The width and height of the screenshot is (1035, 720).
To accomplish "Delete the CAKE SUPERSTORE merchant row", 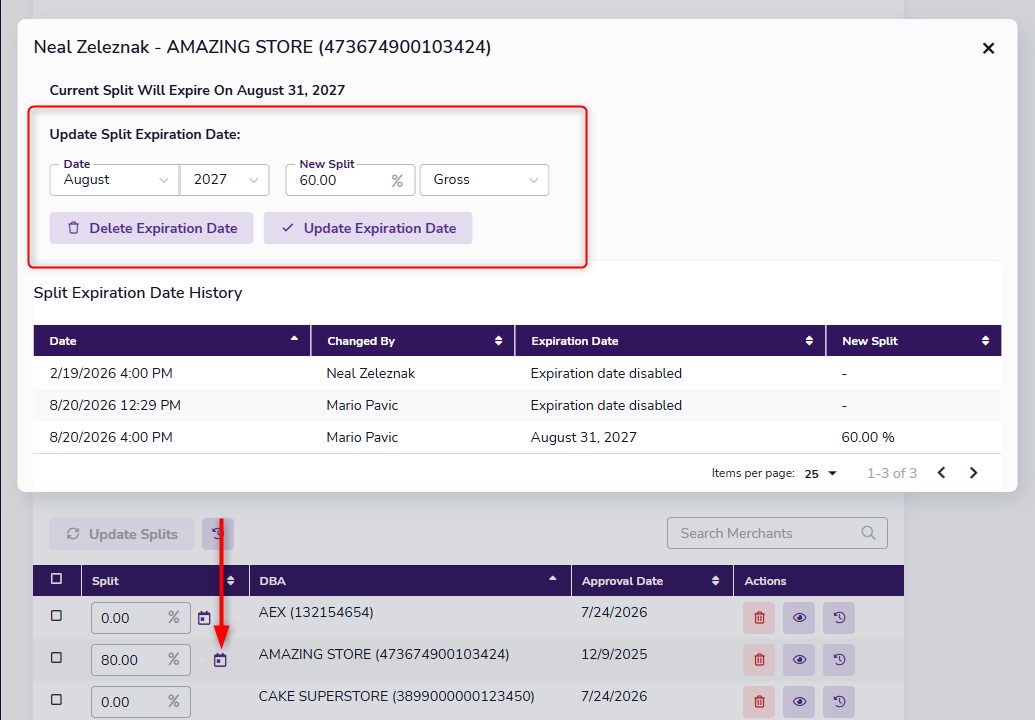I will (x=759, y=702).
